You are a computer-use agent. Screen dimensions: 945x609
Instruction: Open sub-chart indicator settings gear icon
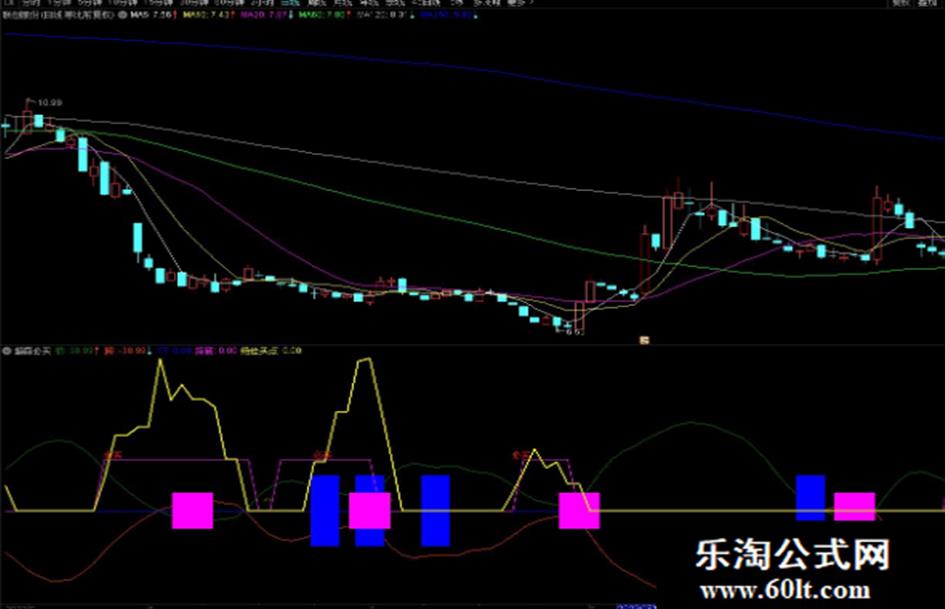7,350
